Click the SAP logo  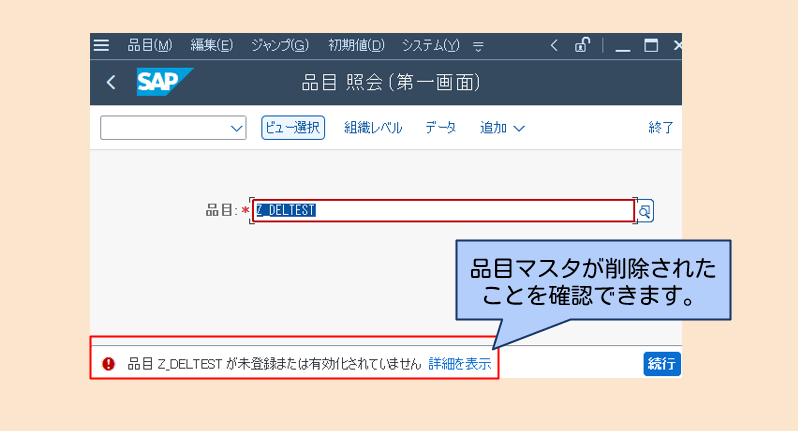tap(164, 81)
